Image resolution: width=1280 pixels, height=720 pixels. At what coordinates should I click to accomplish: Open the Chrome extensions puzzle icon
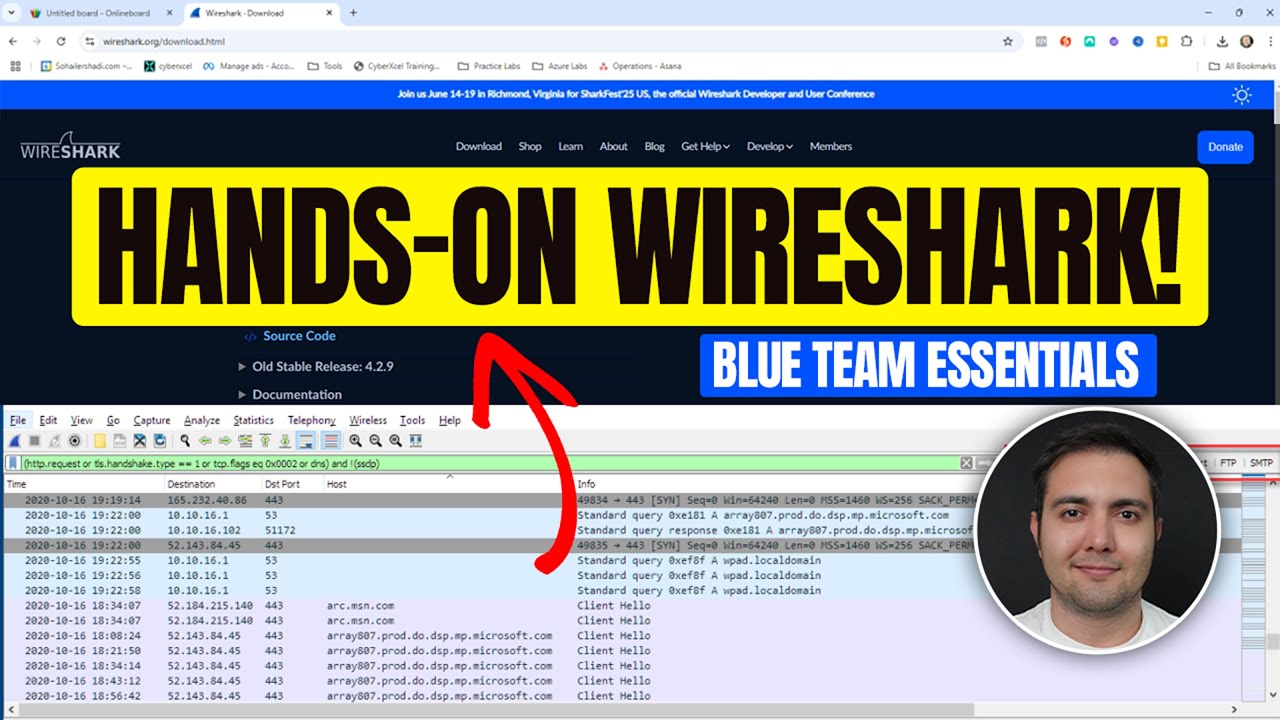(x=1187, y=41)
